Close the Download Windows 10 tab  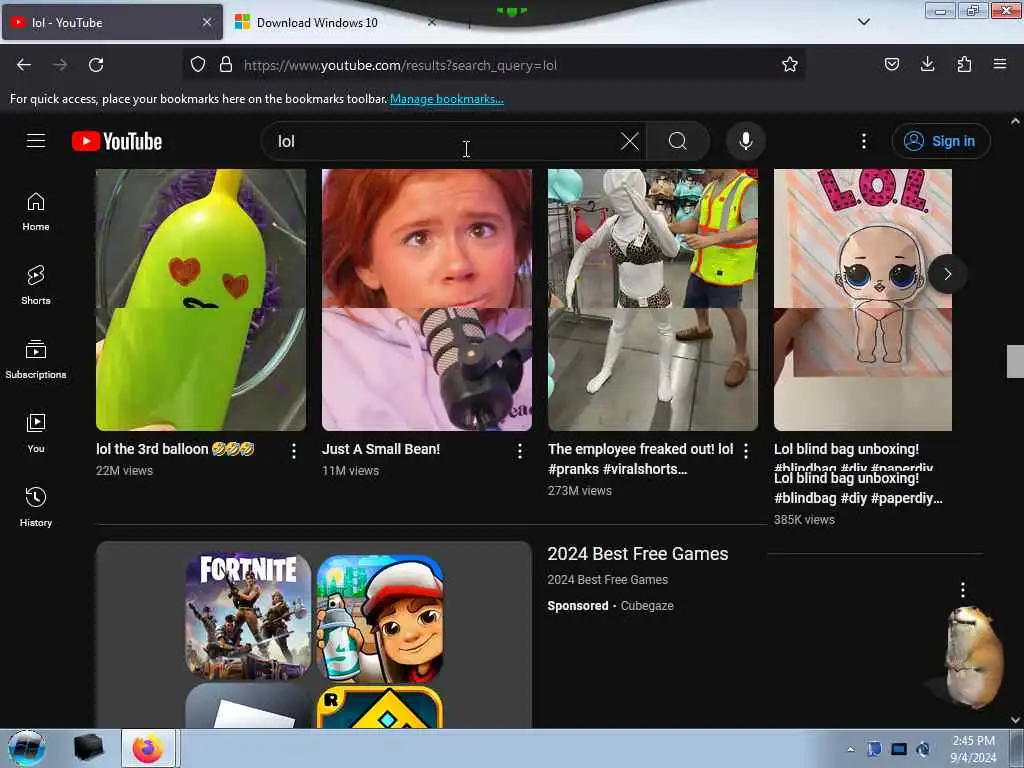[x=432, y=22]
